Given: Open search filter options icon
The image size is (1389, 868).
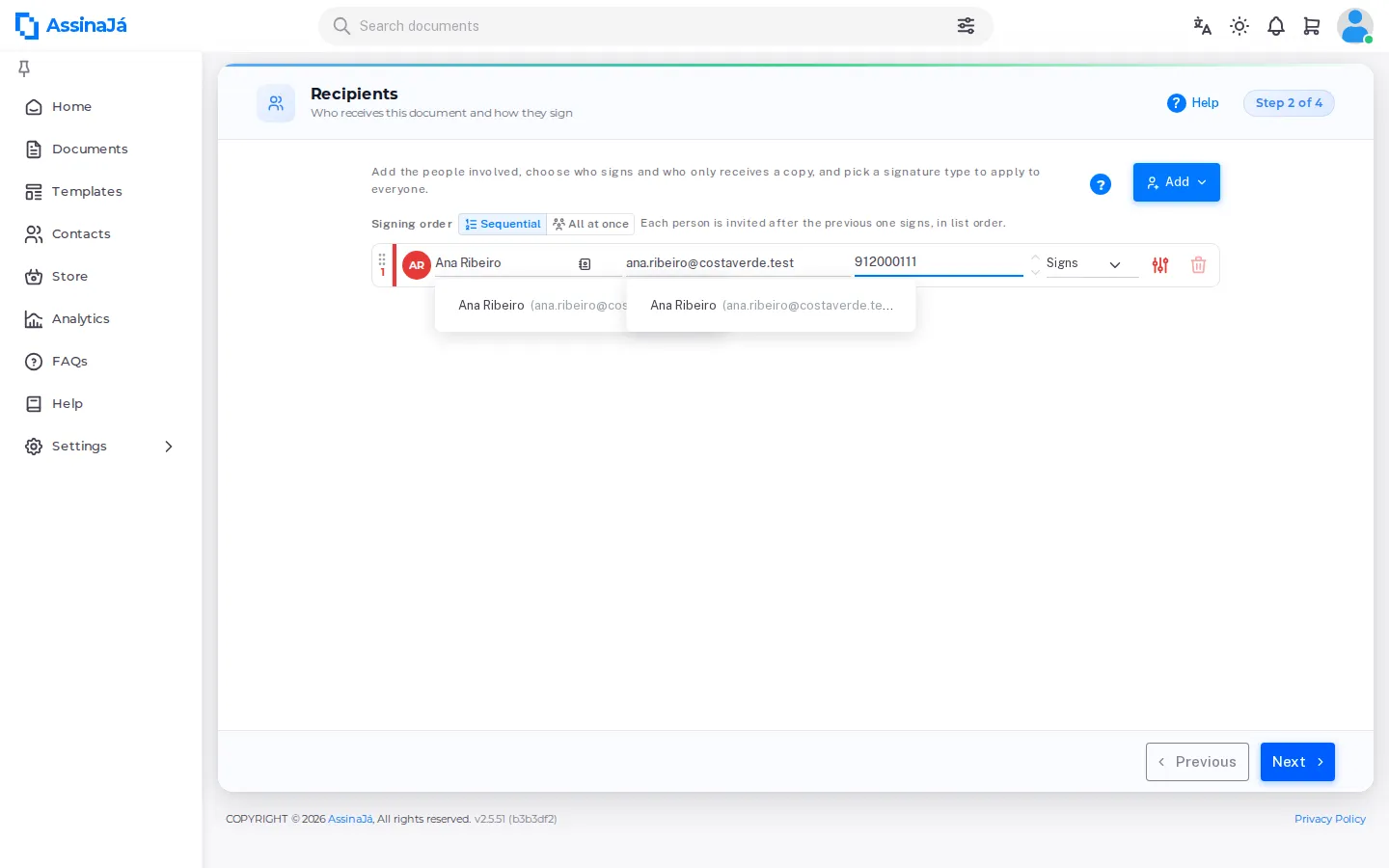Looking at the screenshot, I should pyautogui.click(x=966, y=26).
